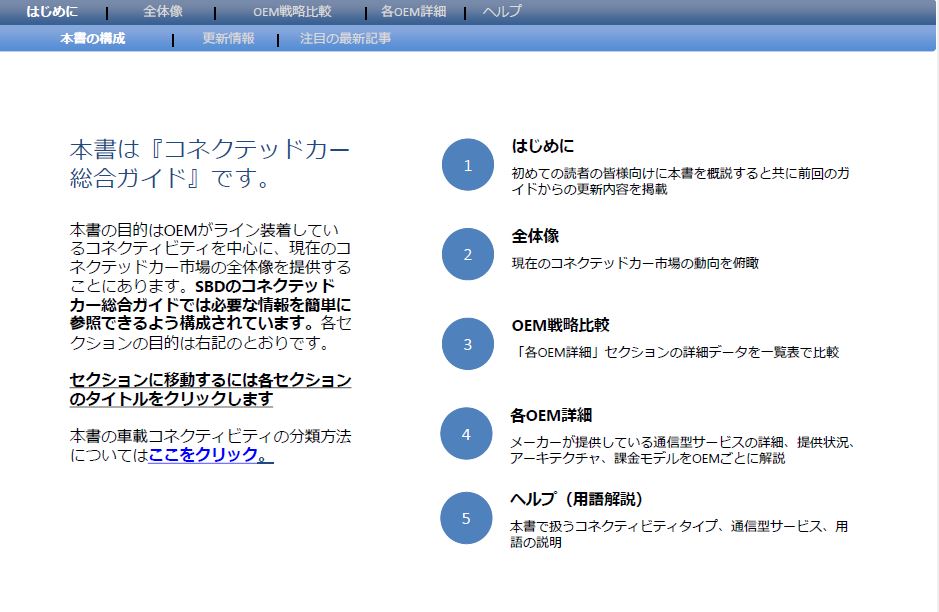Select the 本書の構成 sub-tab

point(93,38)
